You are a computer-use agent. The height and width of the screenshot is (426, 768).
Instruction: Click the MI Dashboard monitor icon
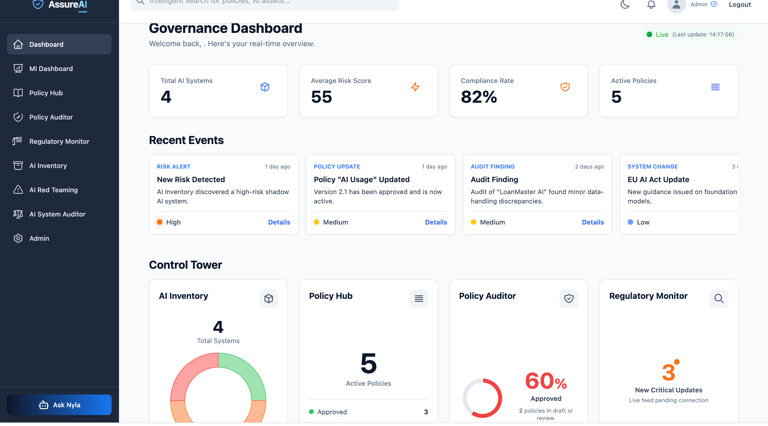click(x=18, y=69)
